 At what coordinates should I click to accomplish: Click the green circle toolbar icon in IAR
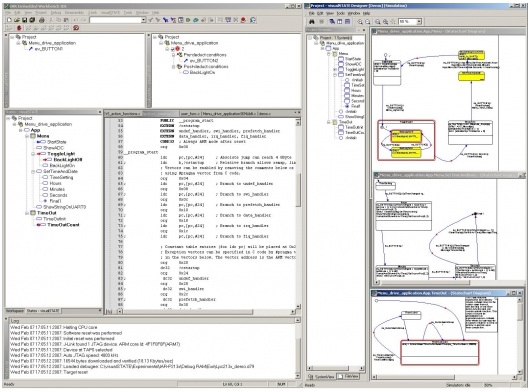click(x=188, y=20)
